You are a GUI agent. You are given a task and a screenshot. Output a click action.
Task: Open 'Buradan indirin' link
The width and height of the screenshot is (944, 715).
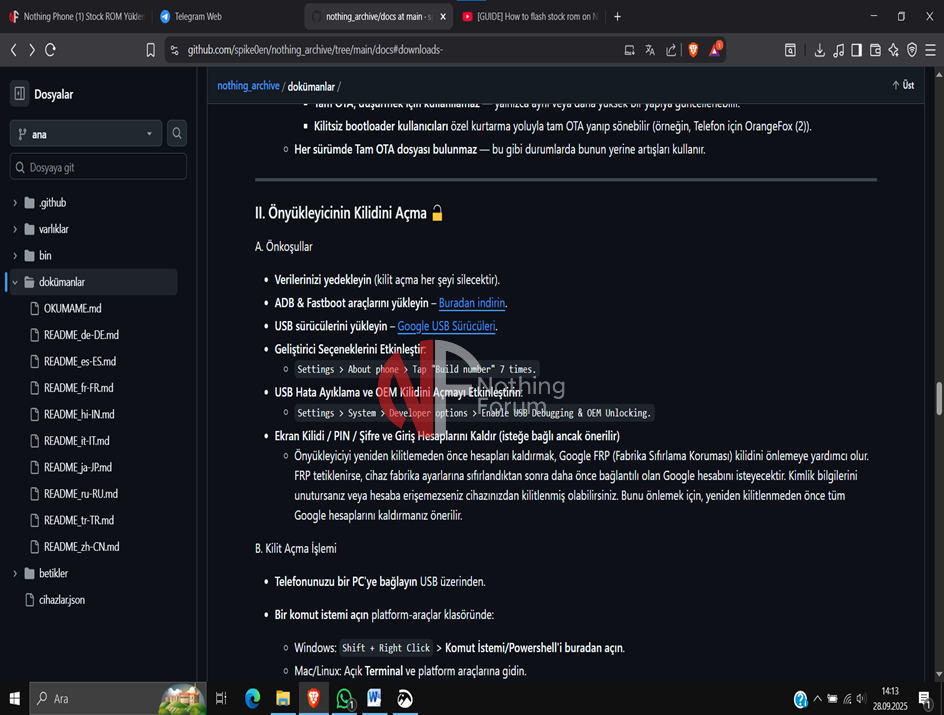click(x=472, y=303)
